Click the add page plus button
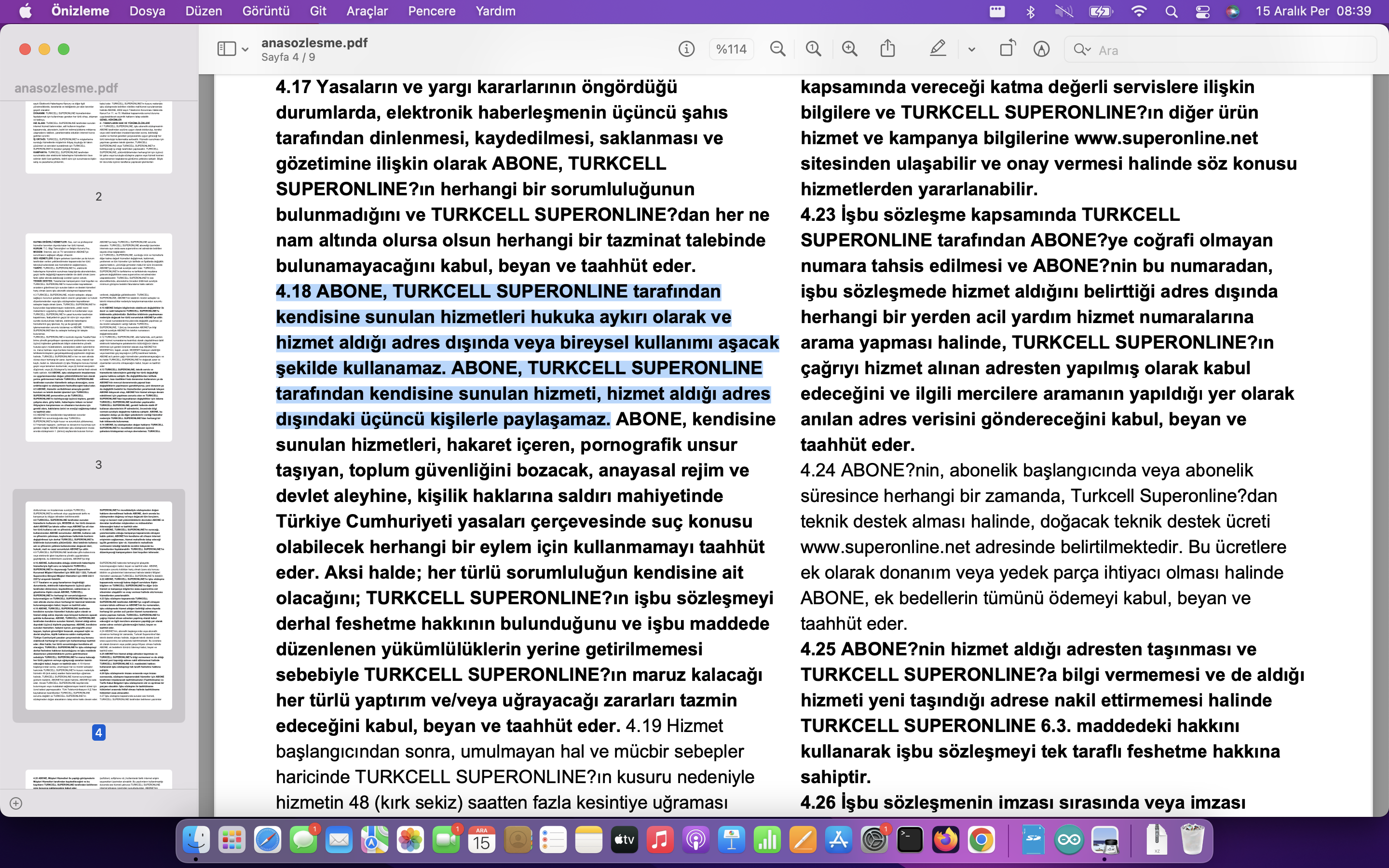The image size is (1389, 868). click(16, 803)
